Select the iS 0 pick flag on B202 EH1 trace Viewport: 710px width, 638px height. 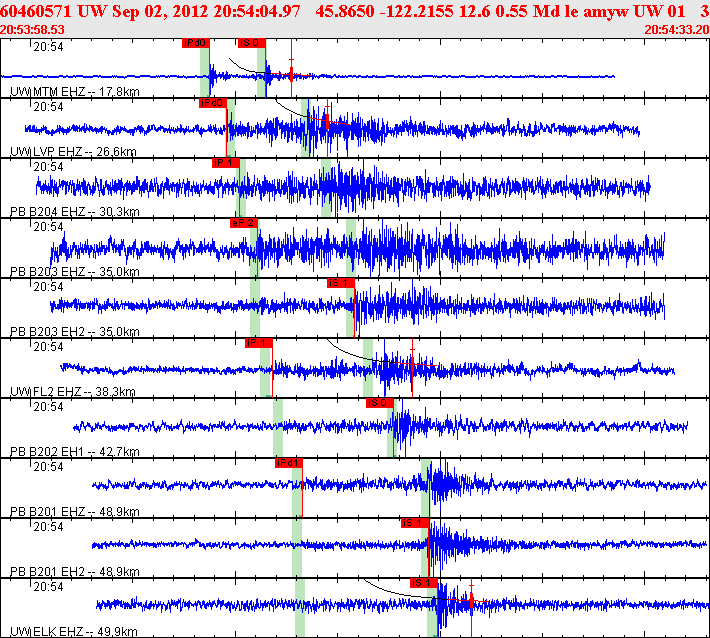coord(380,403)
